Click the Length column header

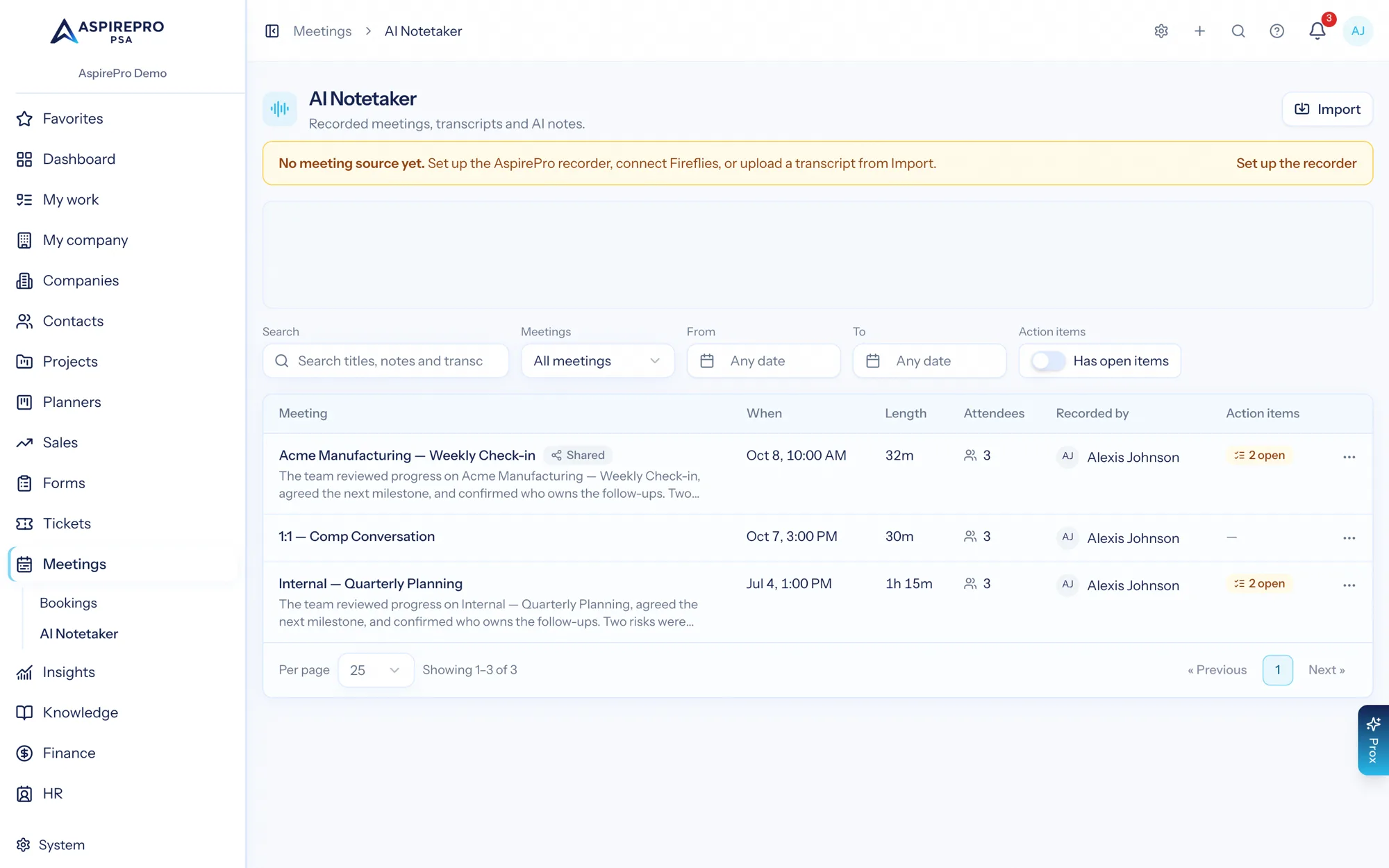(905, 414)
